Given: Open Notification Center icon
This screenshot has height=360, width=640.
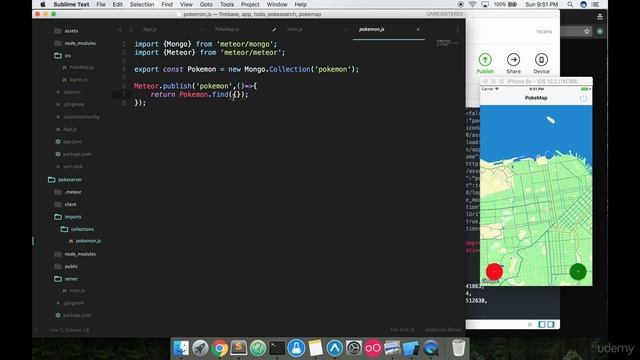Looking at the screenshot, I should pos(596,4).
